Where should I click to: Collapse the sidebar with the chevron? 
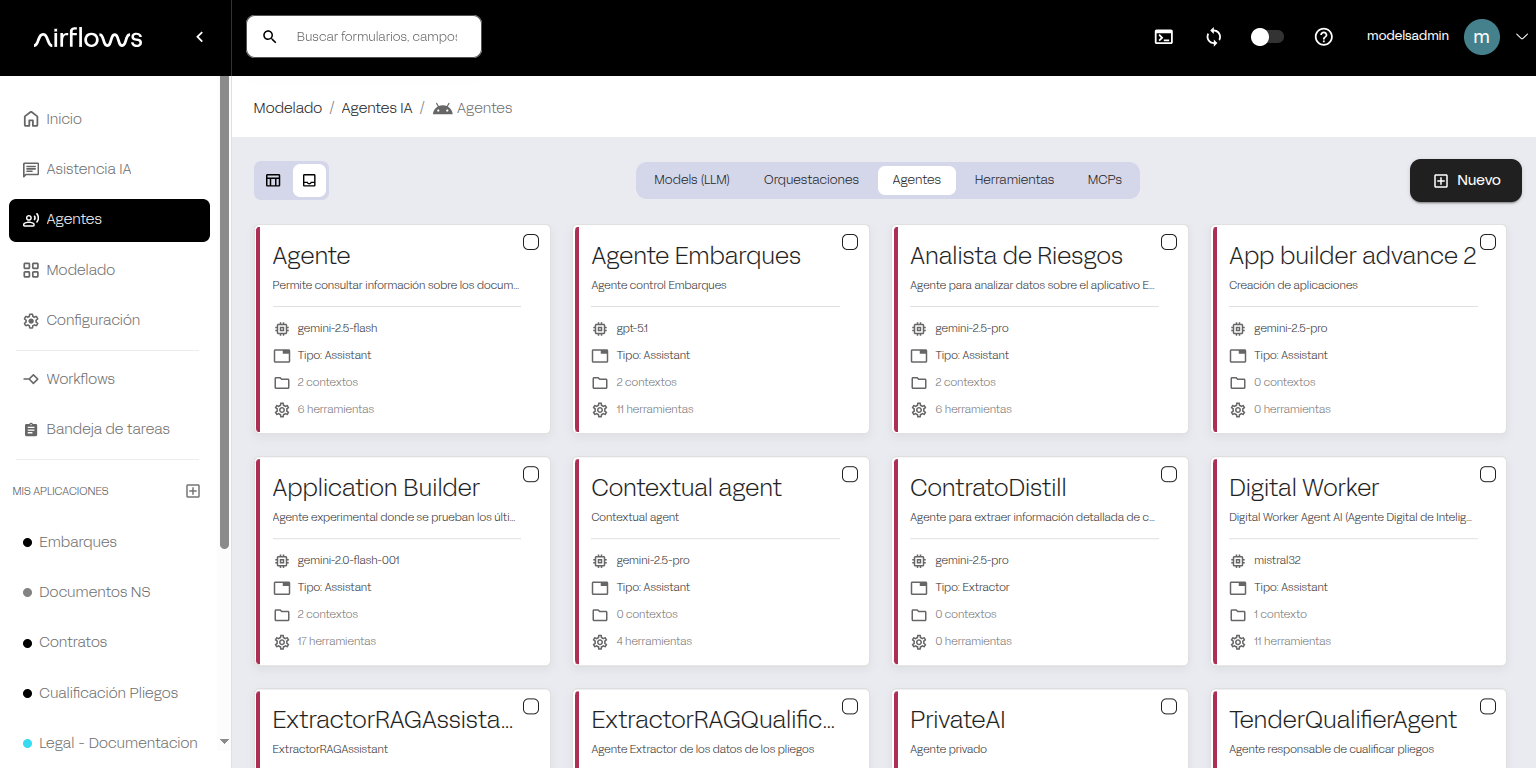tap(199, 36)
